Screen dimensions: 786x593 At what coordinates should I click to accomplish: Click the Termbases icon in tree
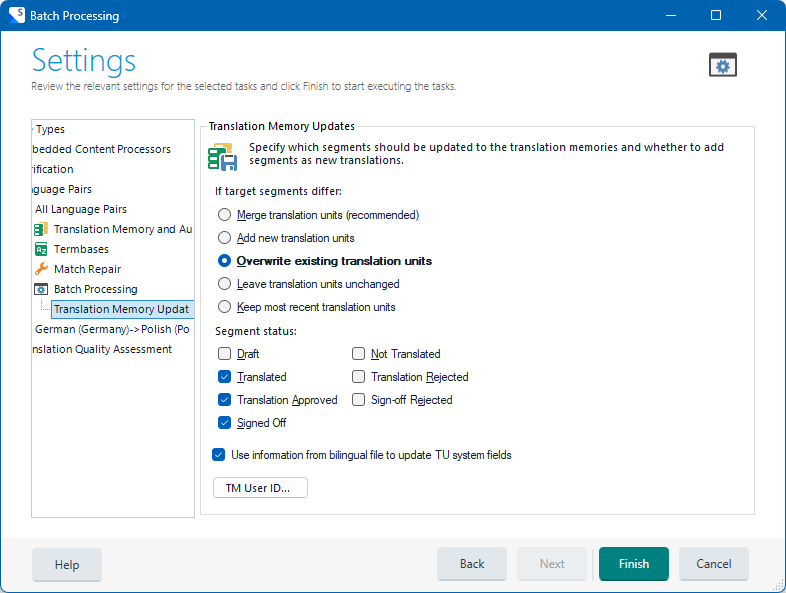tap(41, 249)
